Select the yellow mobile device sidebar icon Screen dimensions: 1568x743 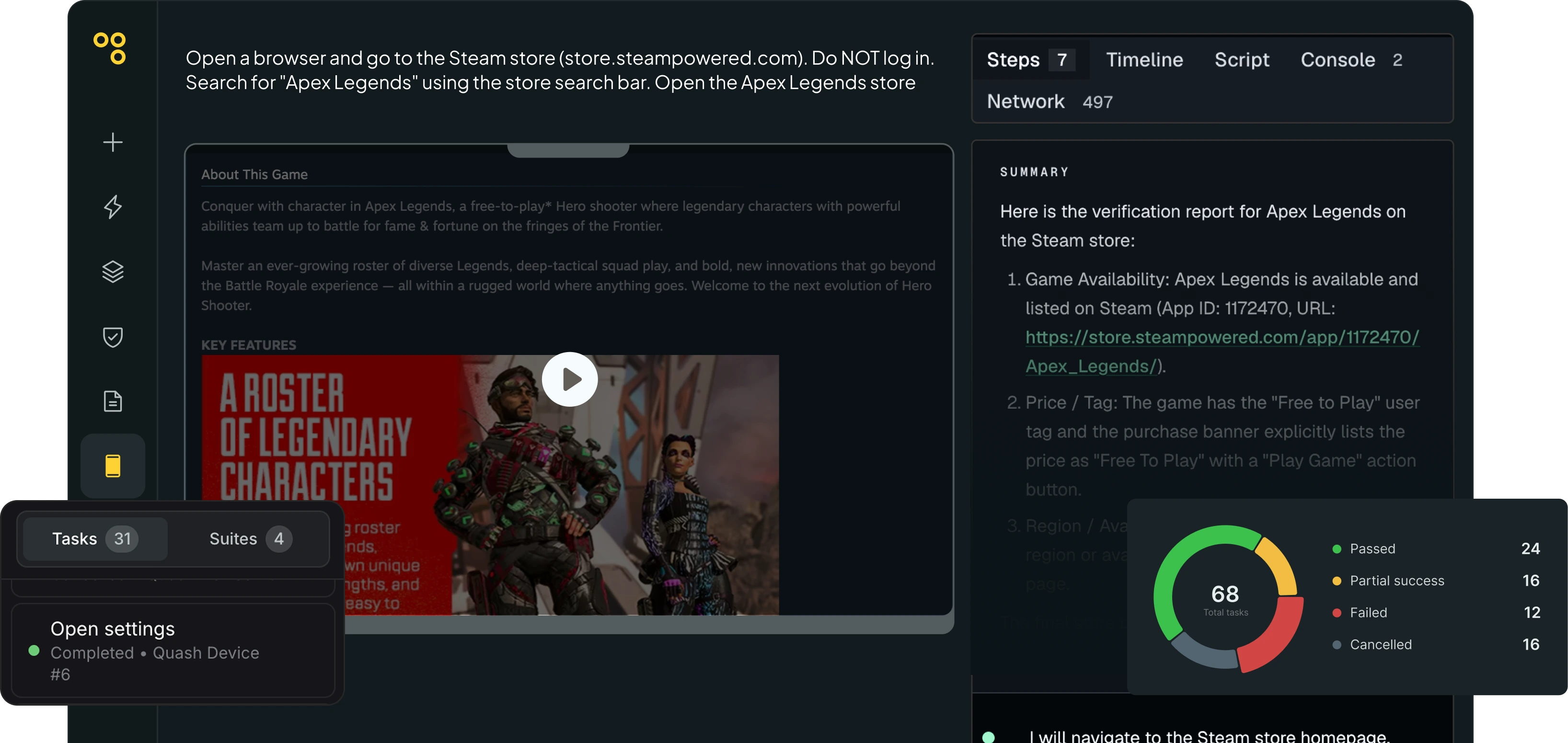(x=113, y=466)
